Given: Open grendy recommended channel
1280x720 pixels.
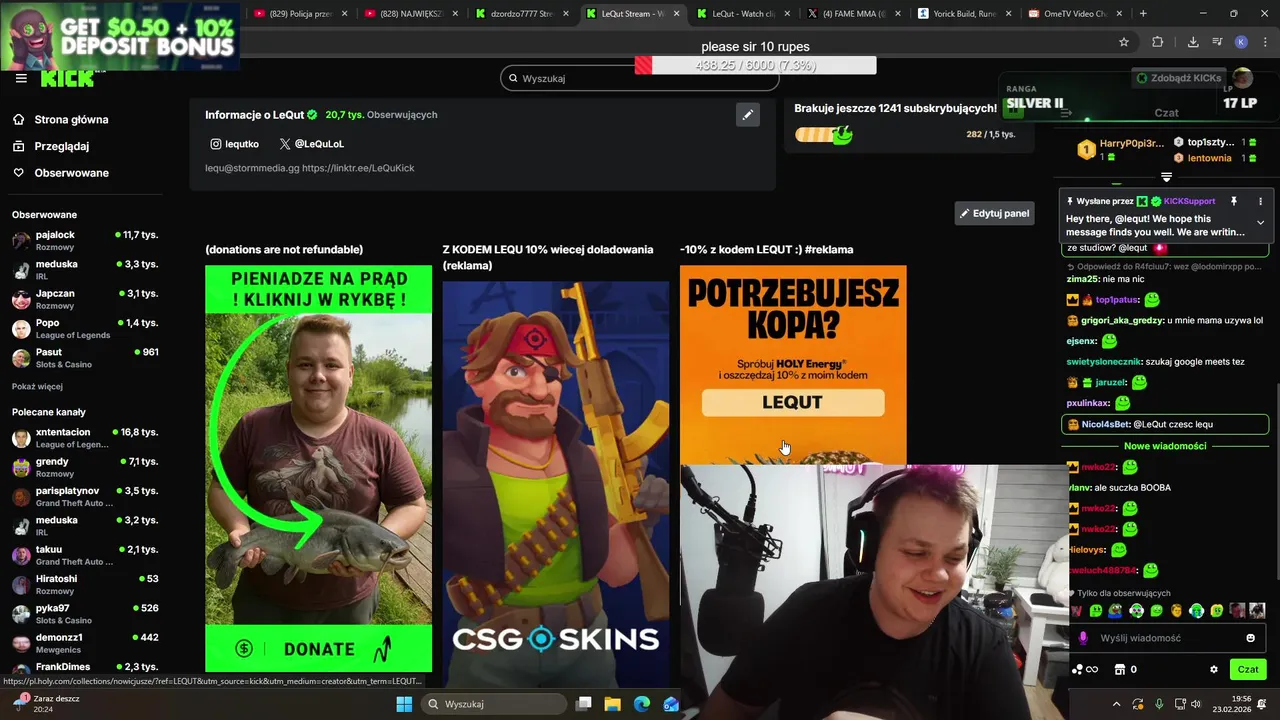Looking at the screenshot, I should [85, 467].
